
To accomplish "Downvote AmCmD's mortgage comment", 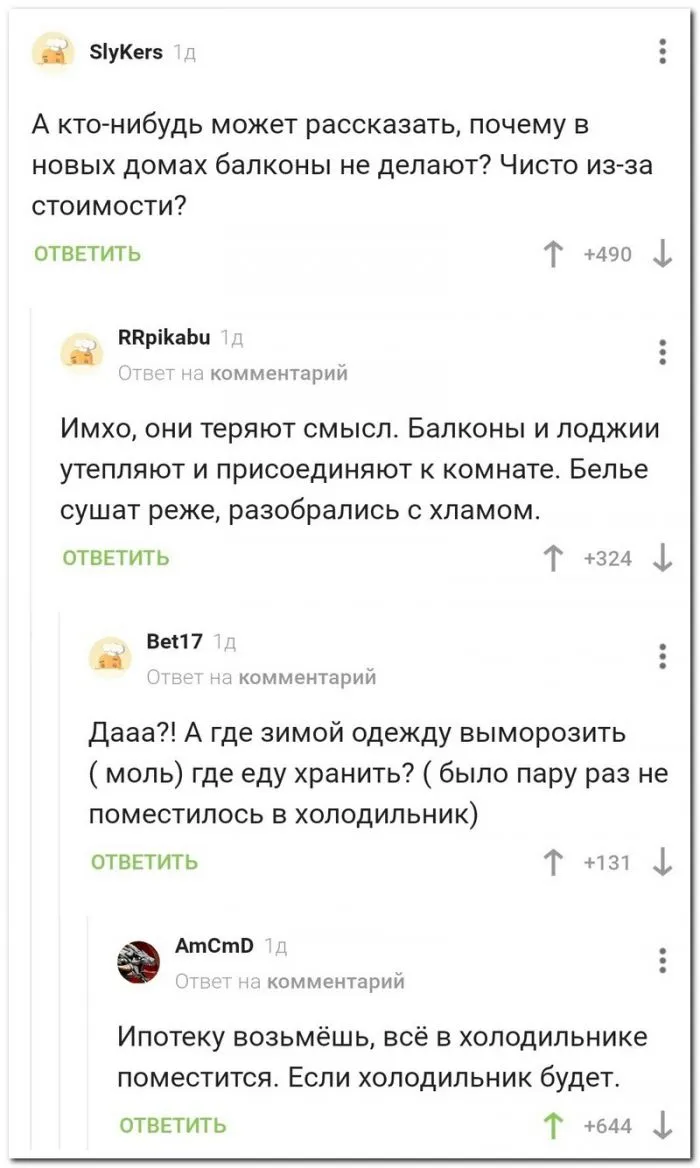I will click(x=661, y=1126).
